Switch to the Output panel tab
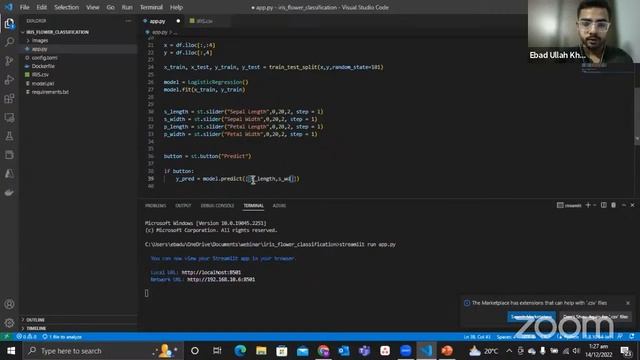Screen dimensions: 640x360 point(183,205)
